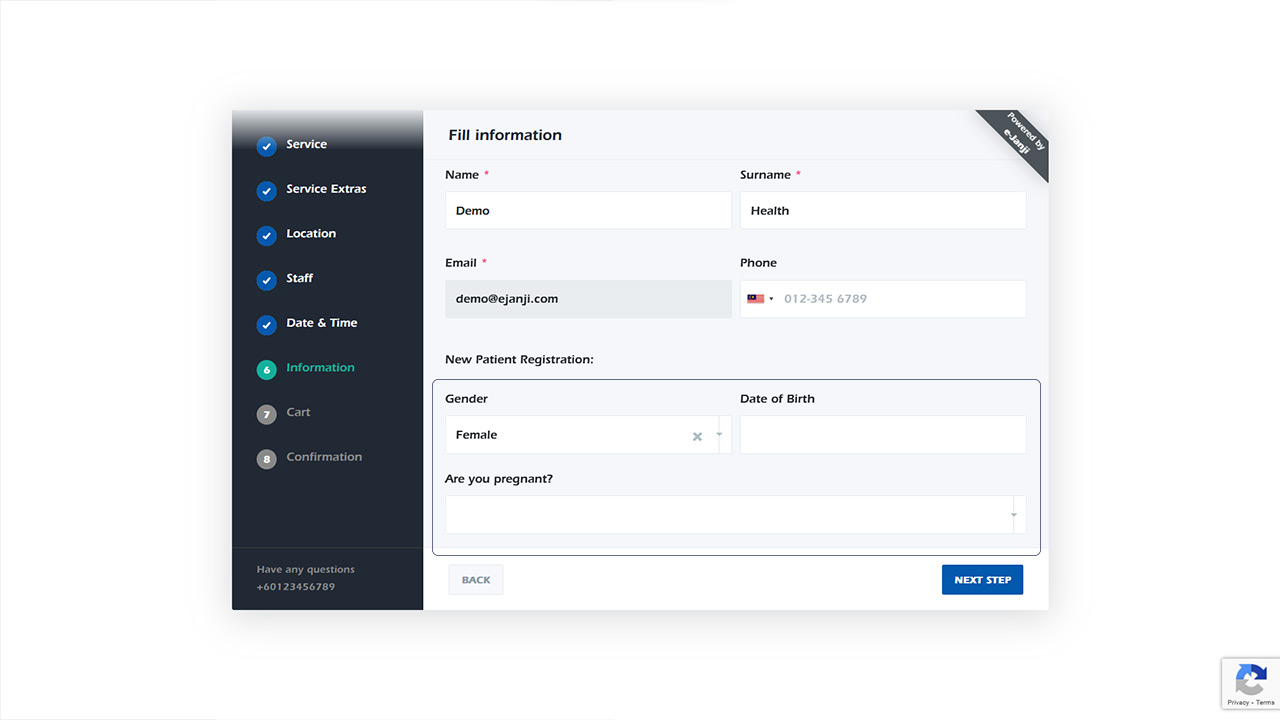The height and width of the screenshot is (720, 1280).
Task: Clear the Female gender selection
Action: [x=697, y=436]
